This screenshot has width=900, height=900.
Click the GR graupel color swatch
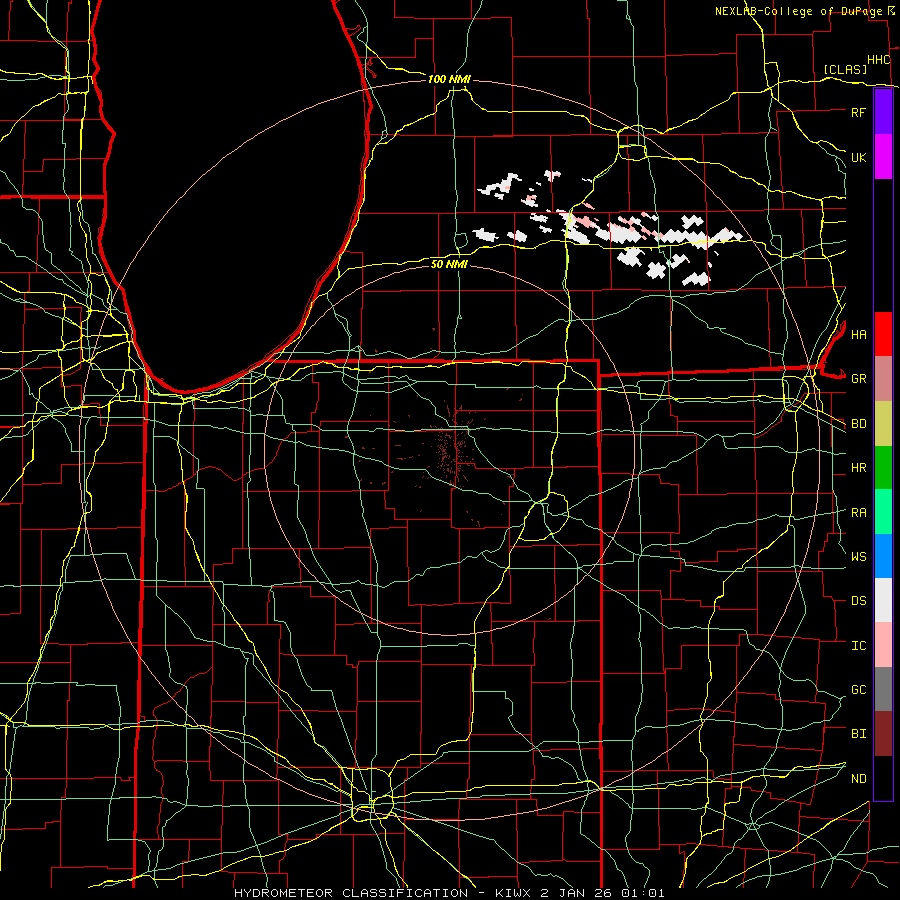(883, 379)
